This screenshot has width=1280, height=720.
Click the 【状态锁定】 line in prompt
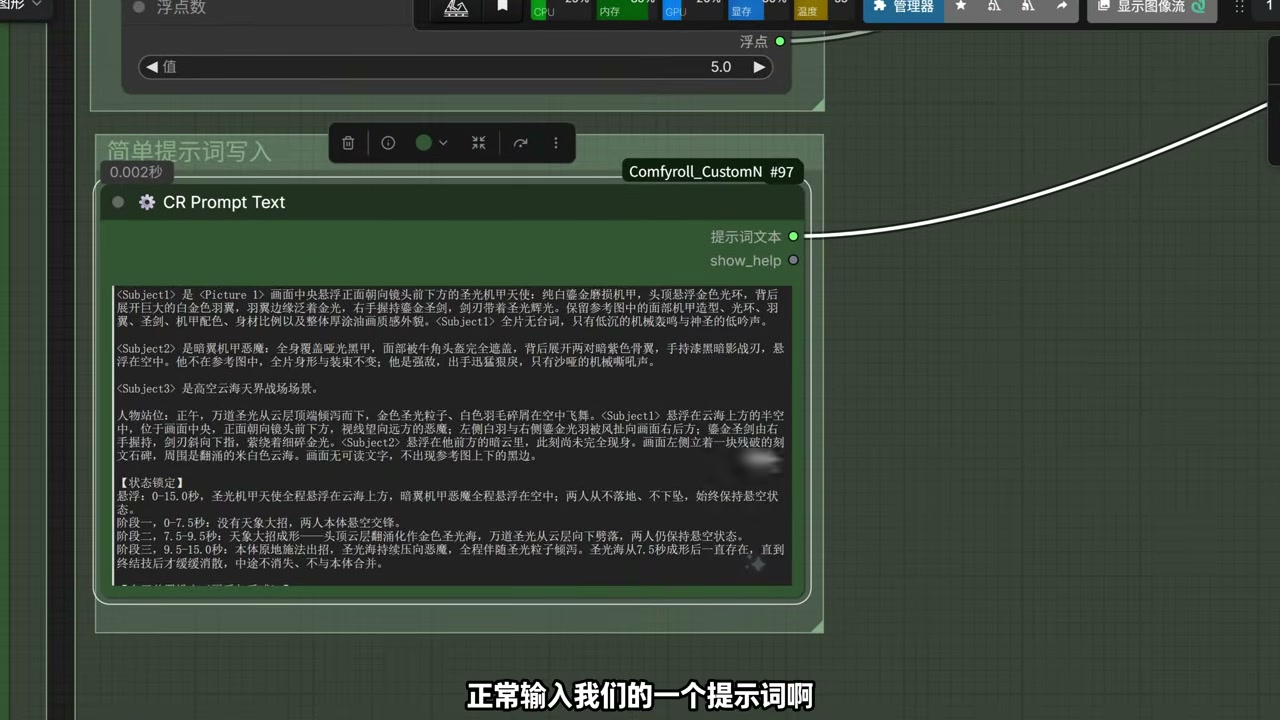(x=151, y=482)
